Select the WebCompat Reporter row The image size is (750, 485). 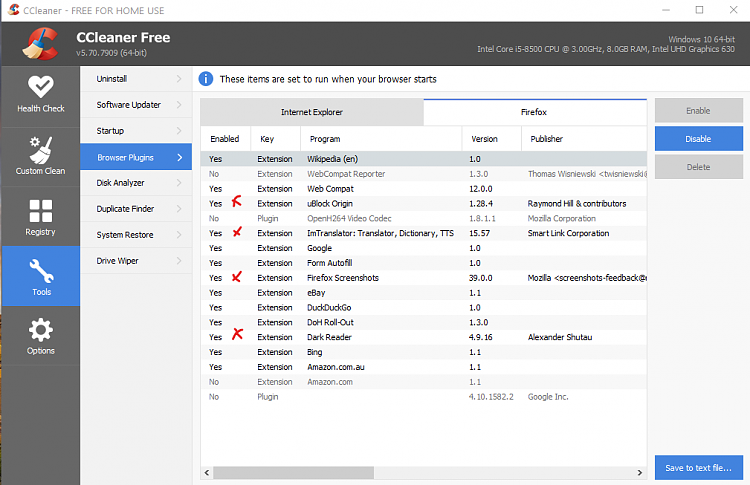[x=424, y=174]
